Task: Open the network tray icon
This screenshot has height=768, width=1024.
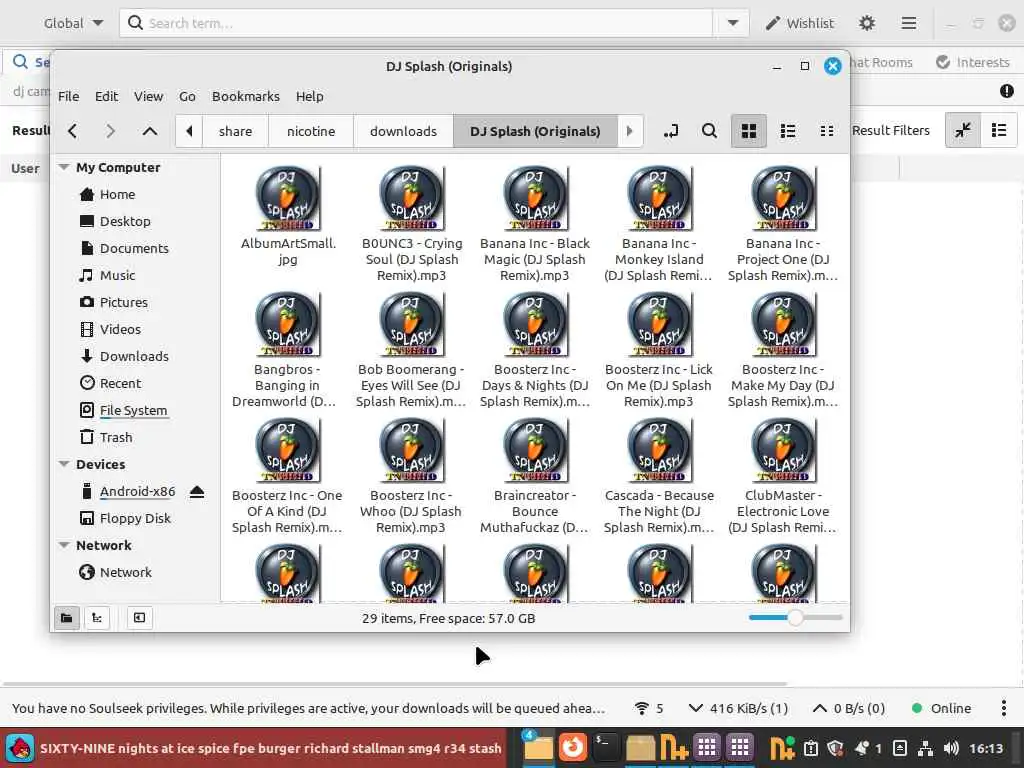Action: (925, 748)
